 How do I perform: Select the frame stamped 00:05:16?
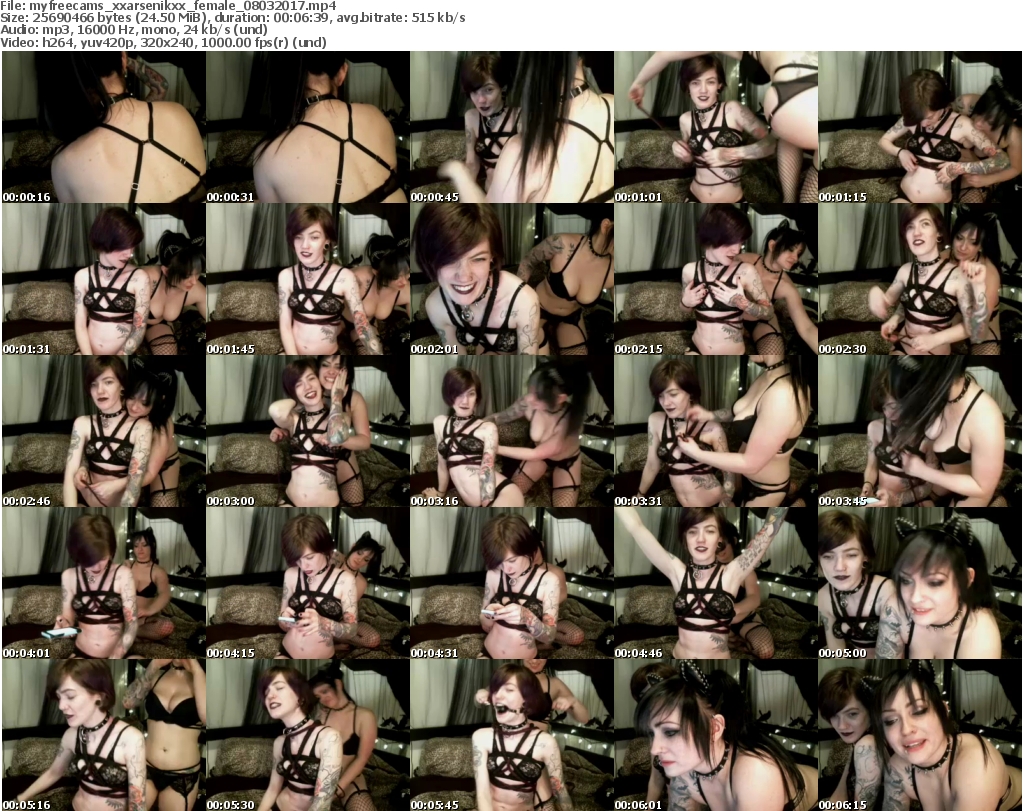(104, 735)
